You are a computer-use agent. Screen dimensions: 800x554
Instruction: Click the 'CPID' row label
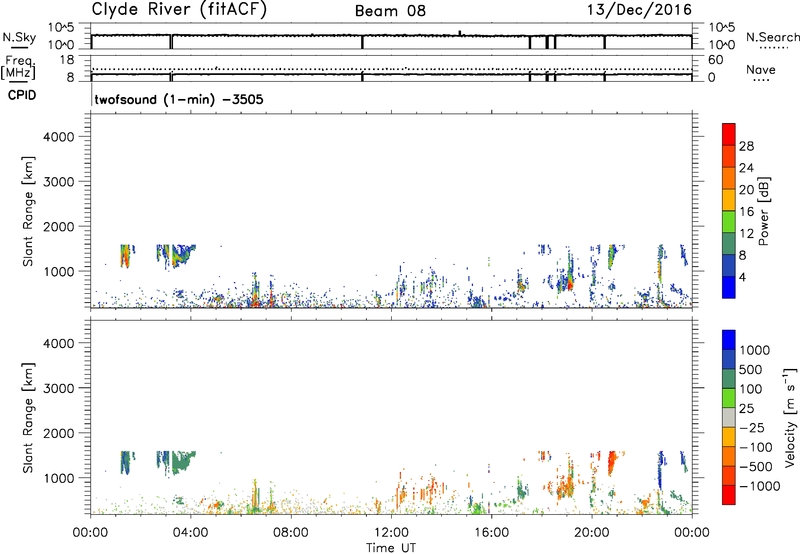click(22, 95)
